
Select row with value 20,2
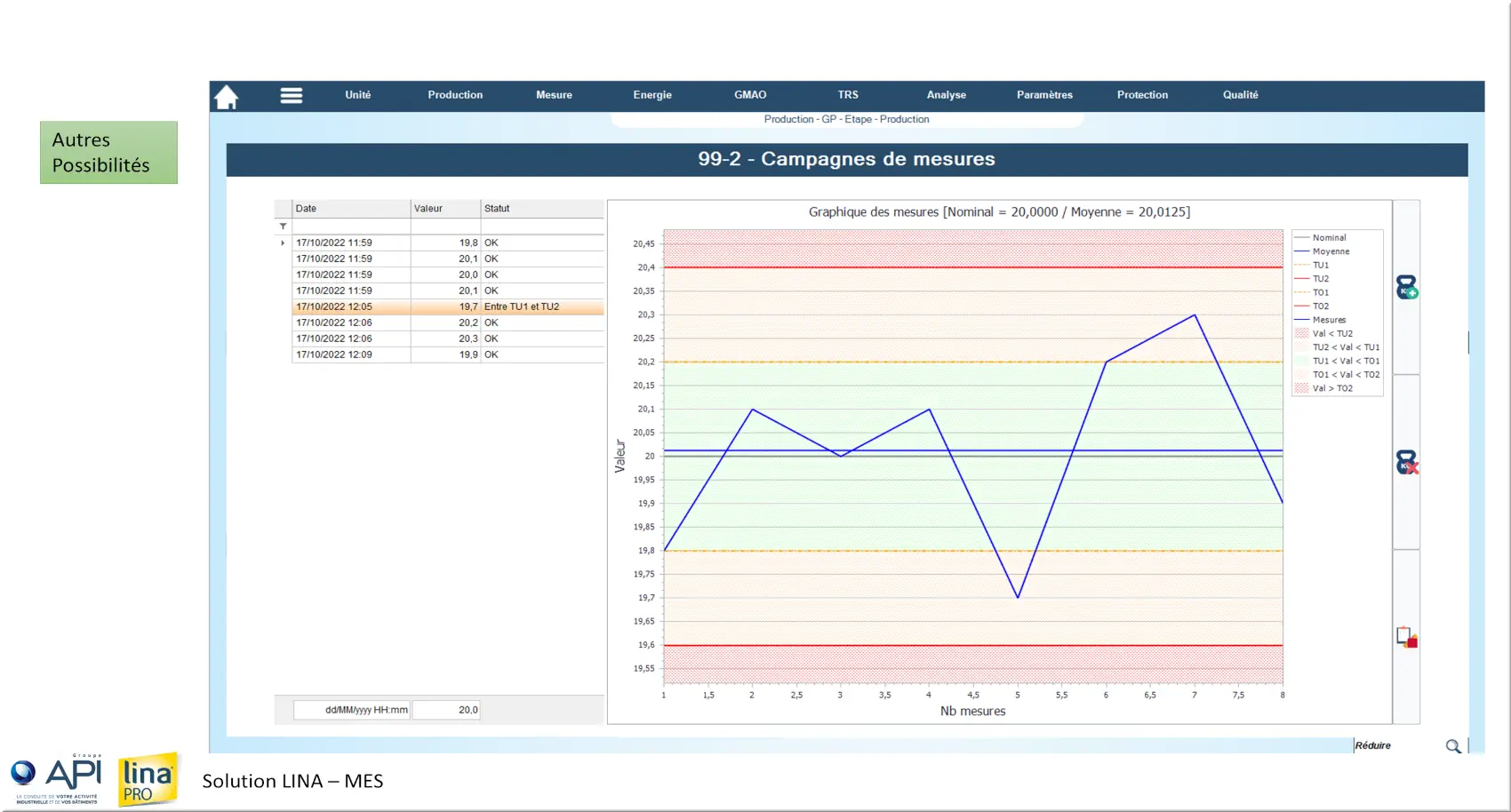448,322
